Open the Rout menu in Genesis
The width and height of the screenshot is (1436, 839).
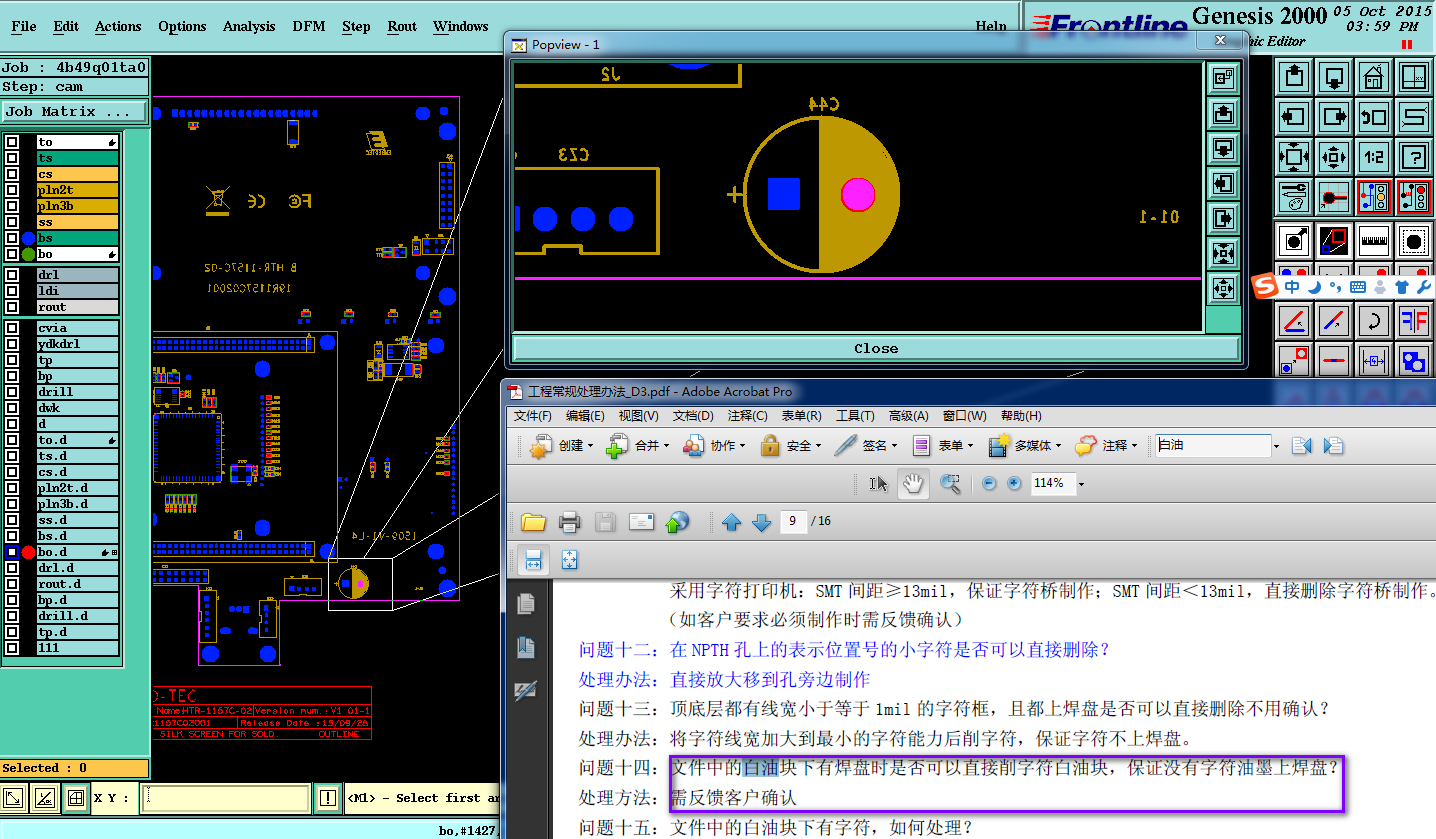(402, 27)
